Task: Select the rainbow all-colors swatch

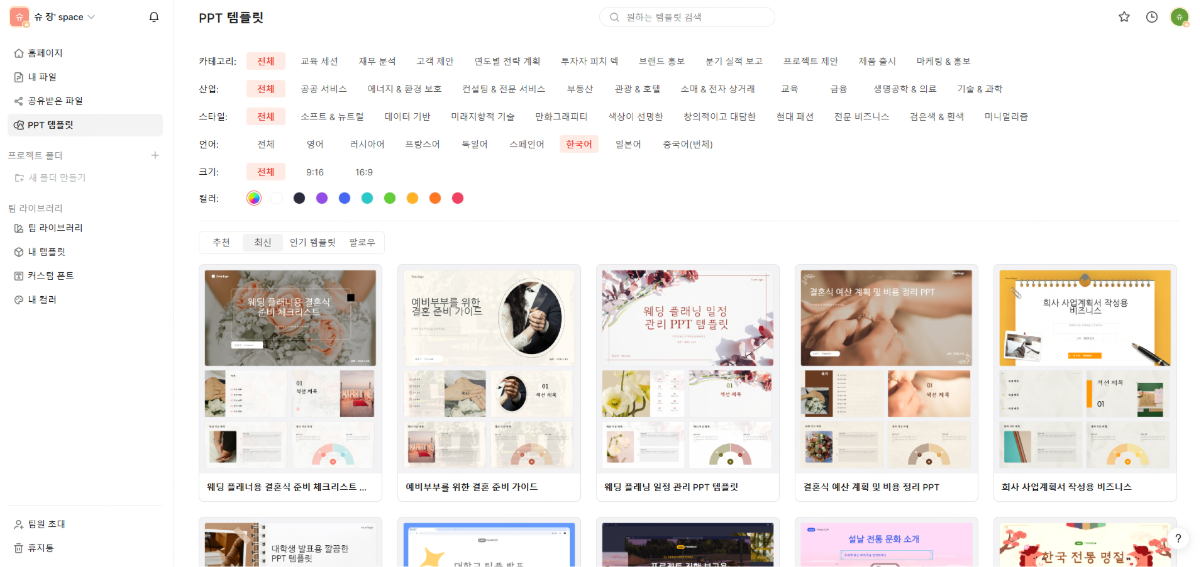Action: pyautogui.click(x=254, y=198)
